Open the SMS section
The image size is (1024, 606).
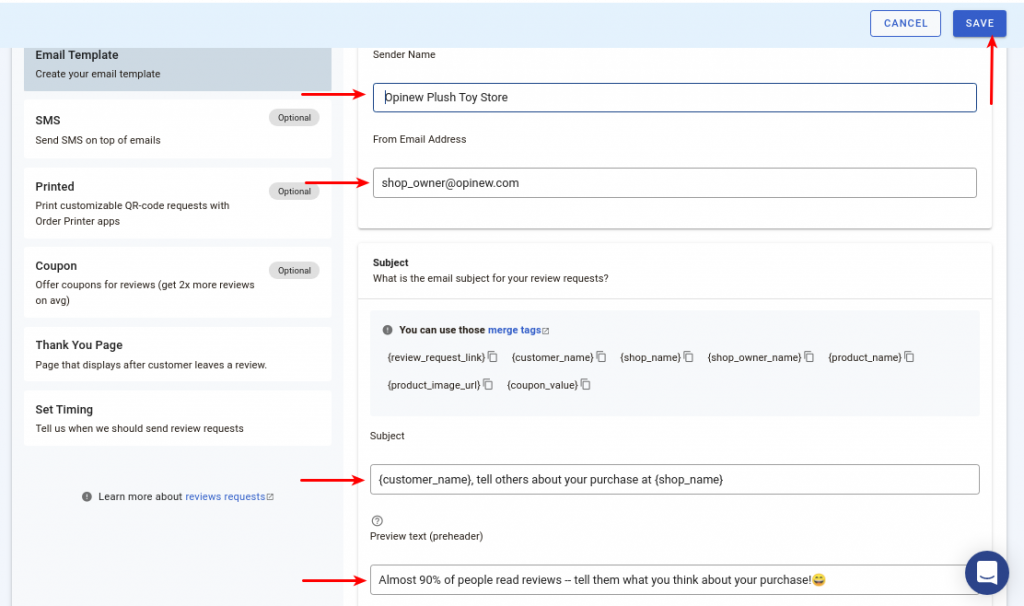point(178,129)
